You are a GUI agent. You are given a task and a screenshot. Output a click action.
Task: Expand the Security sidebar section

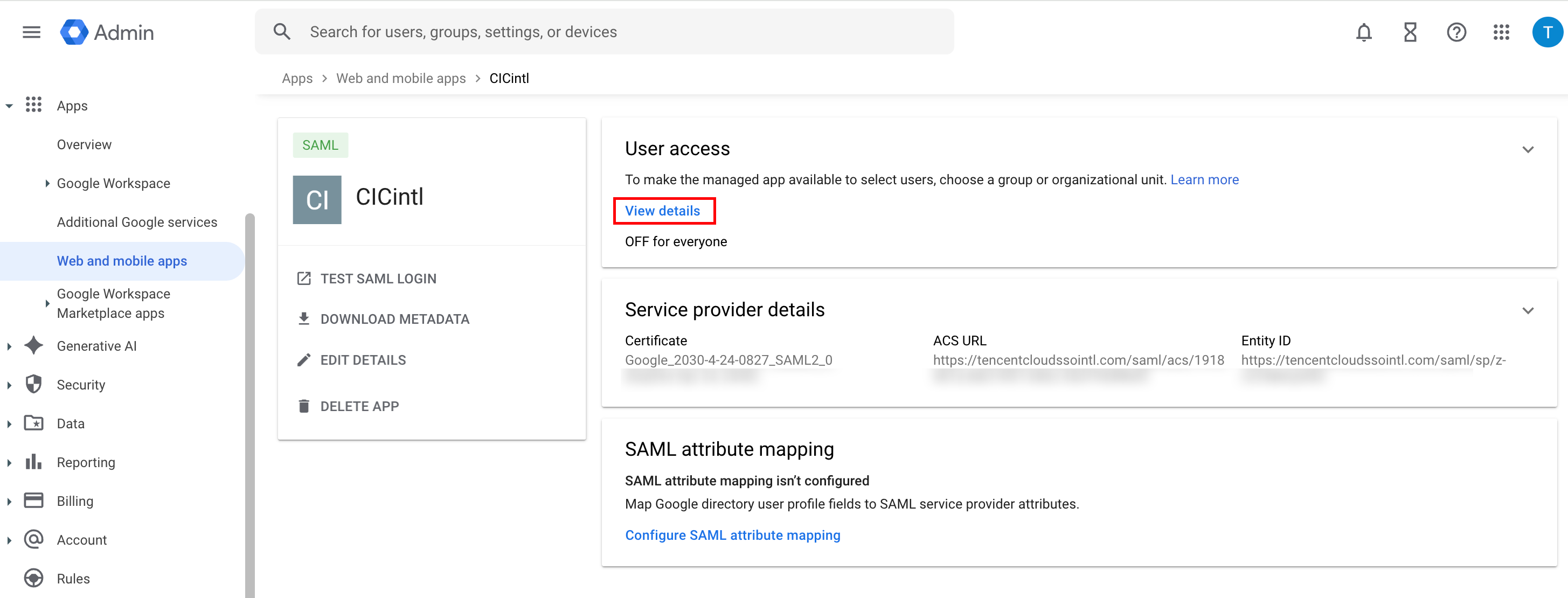[x=9, y=385]
